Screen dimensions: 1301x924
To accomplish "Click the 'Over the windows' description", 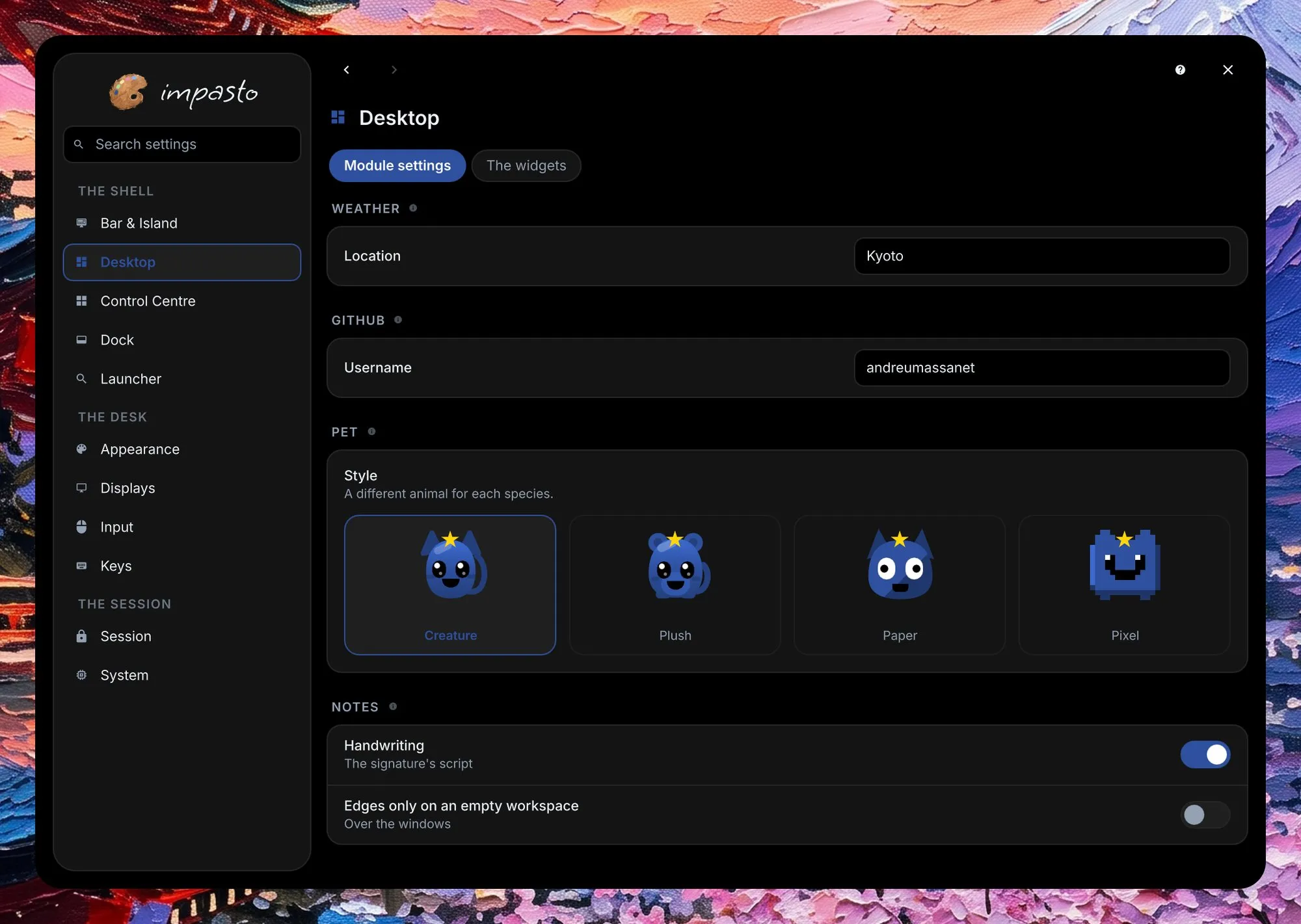I will coord(397,824).
